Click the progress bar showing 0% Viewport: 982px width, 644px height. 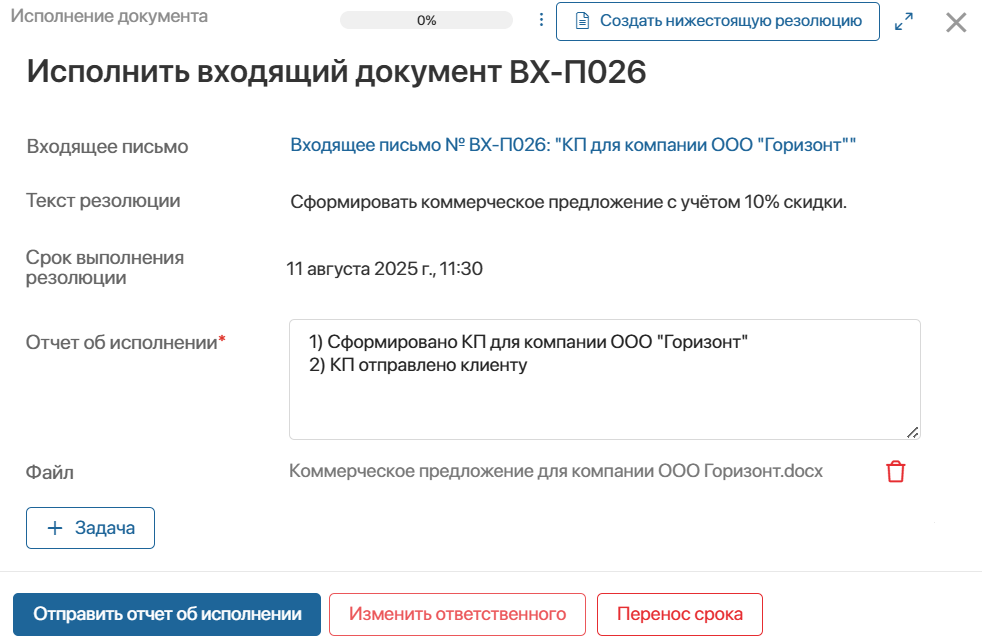pos(425,19)
